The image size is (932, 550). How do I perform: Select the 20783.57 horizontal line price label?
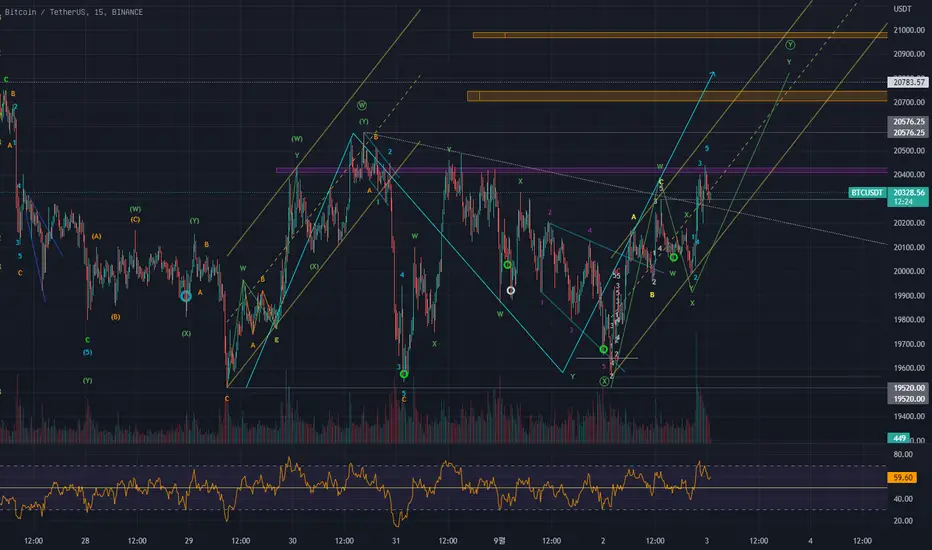[908, 82]
